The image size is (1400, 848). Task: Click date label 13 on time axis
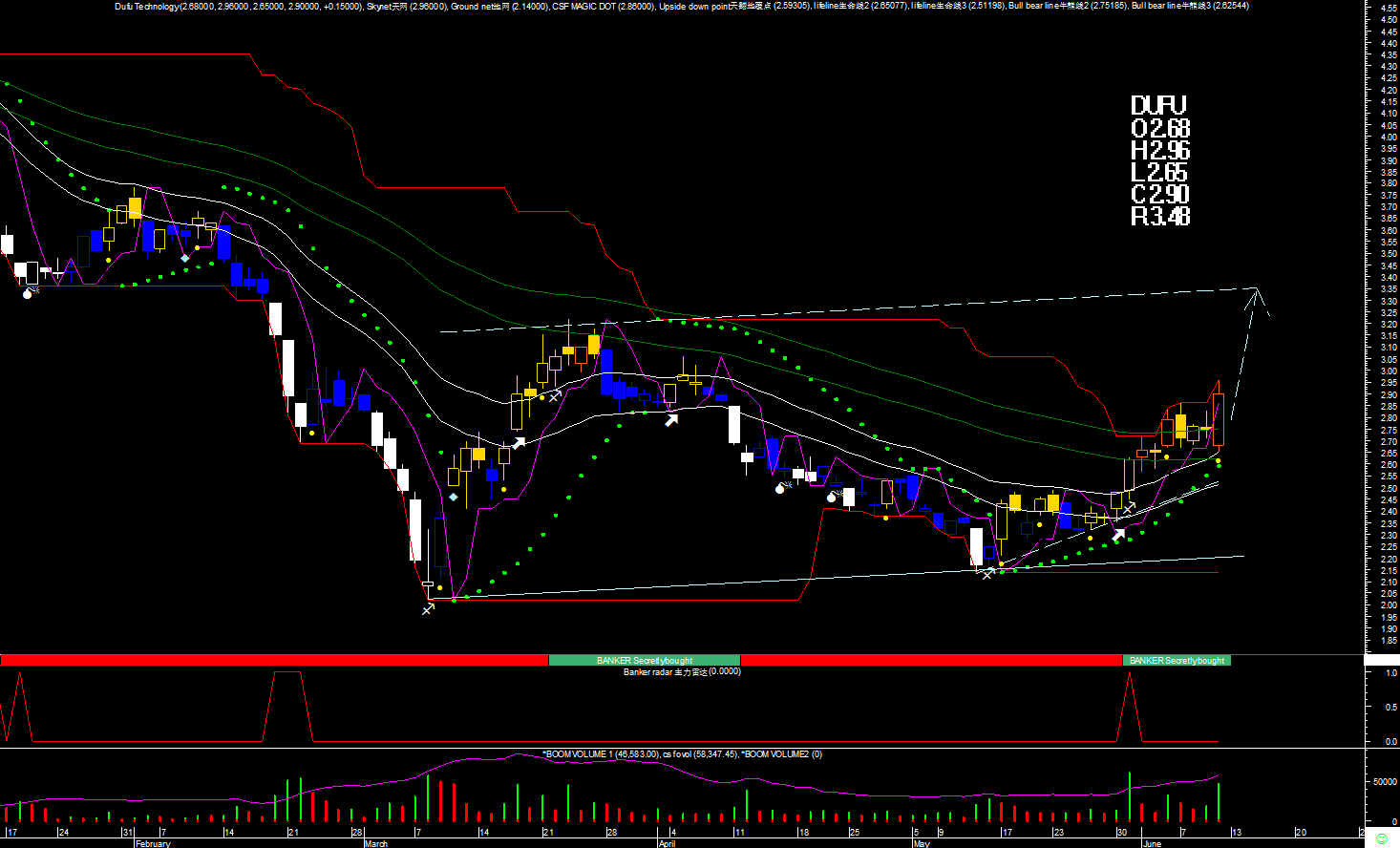click(x=1236, y=833)
